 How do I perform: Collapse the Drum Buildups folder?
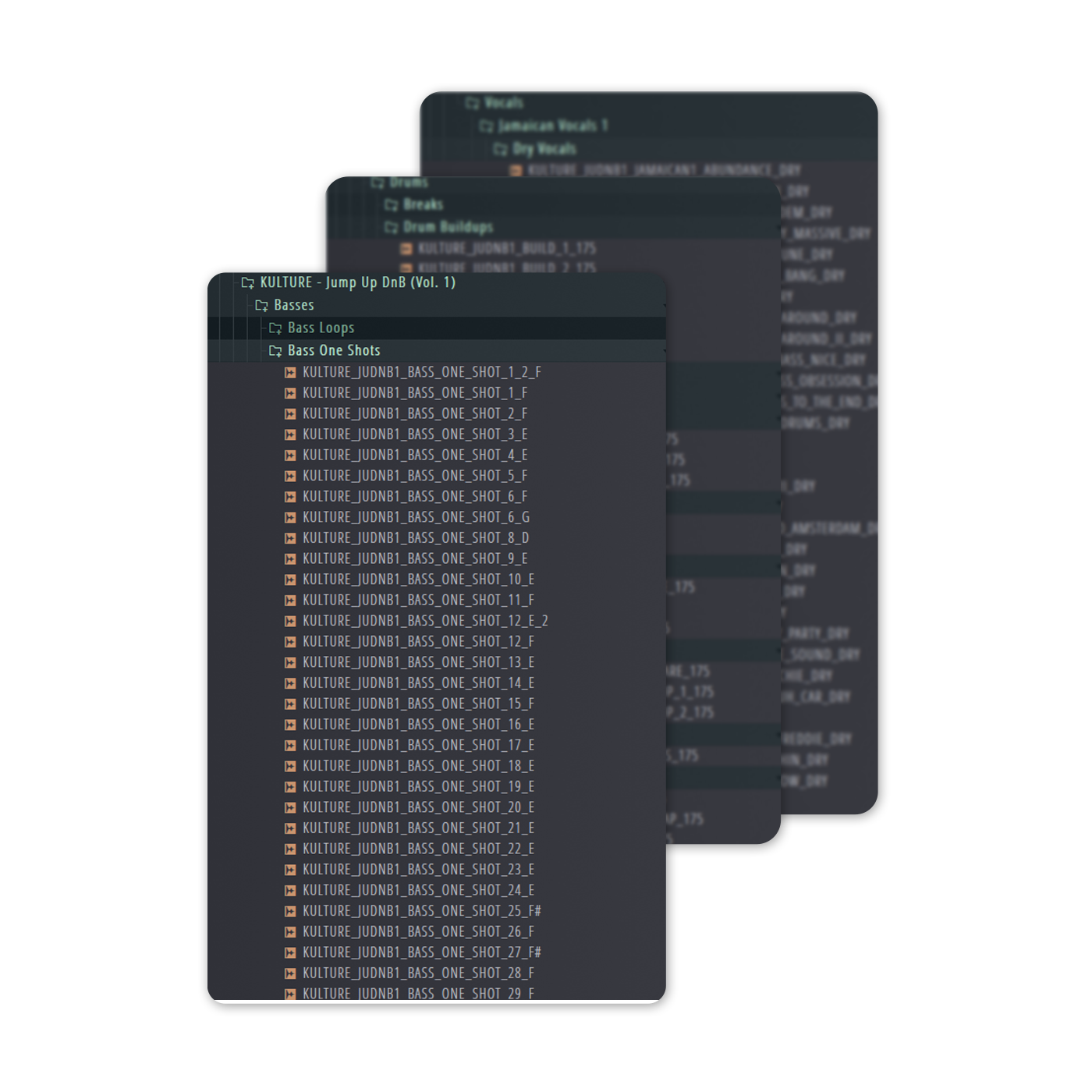click(x=448, y=228)
